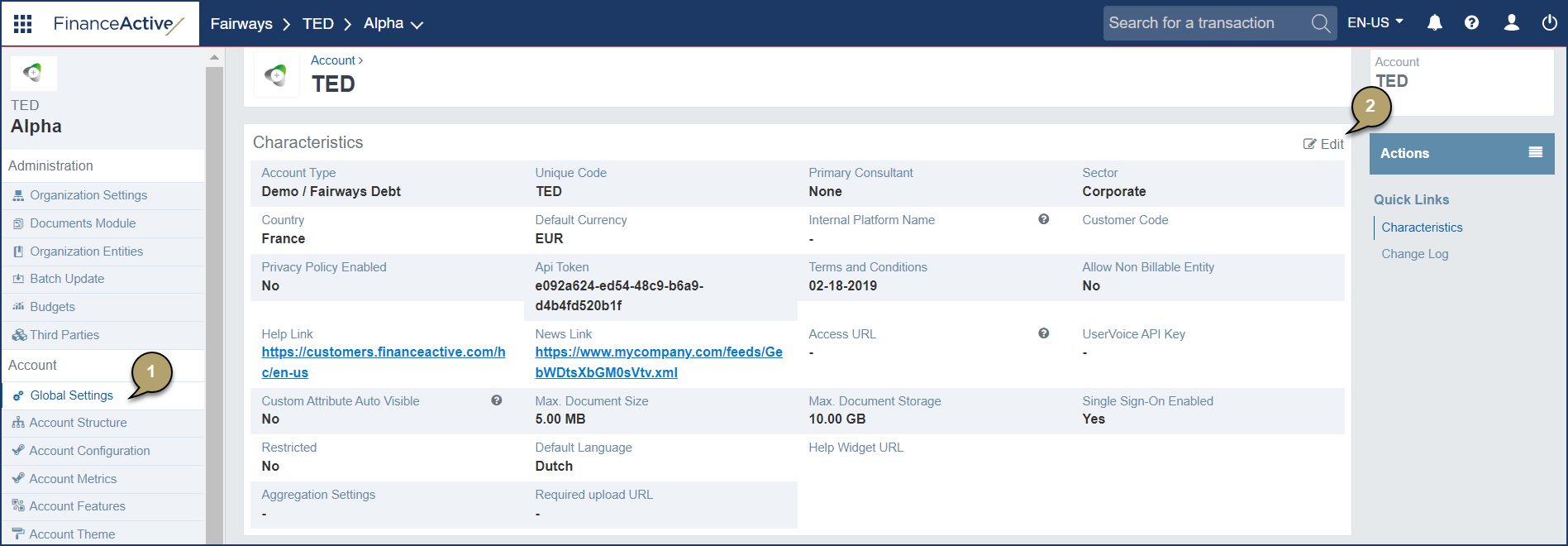Click the Default Language value Dutch
Viewport: 1568px width, 546px height.
coord(554,466)
